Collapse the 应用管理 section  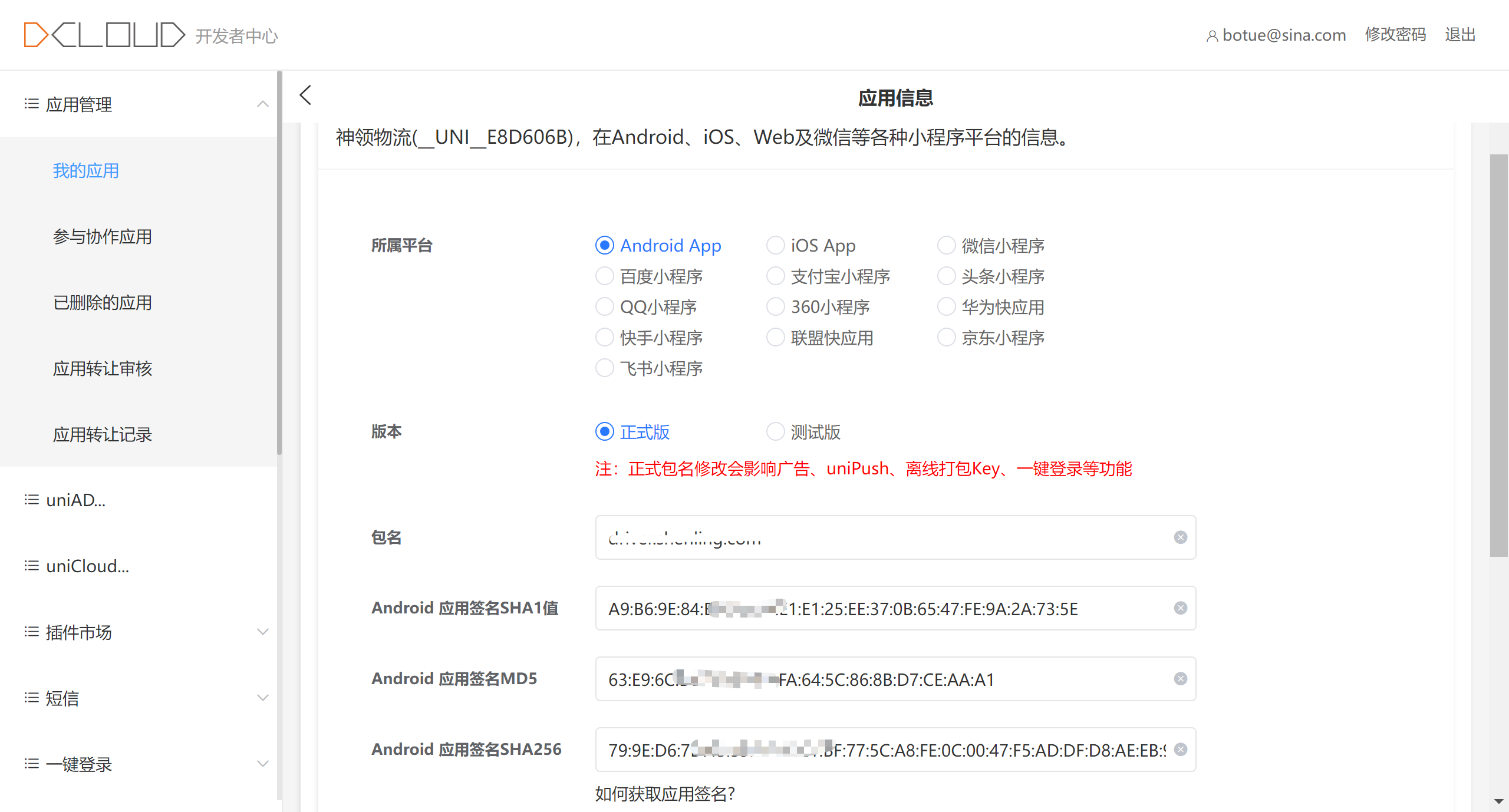[263, 104]
